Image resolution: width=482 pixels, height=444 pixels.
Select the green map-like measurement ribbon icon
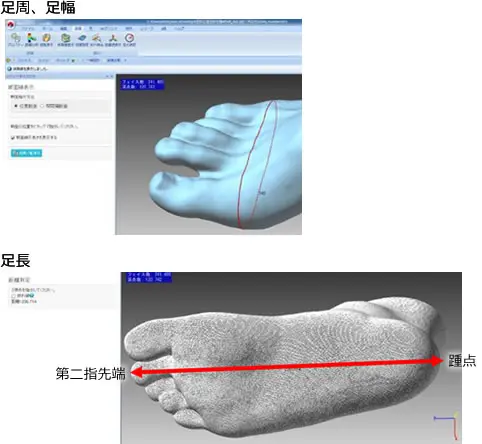[66, 38]
